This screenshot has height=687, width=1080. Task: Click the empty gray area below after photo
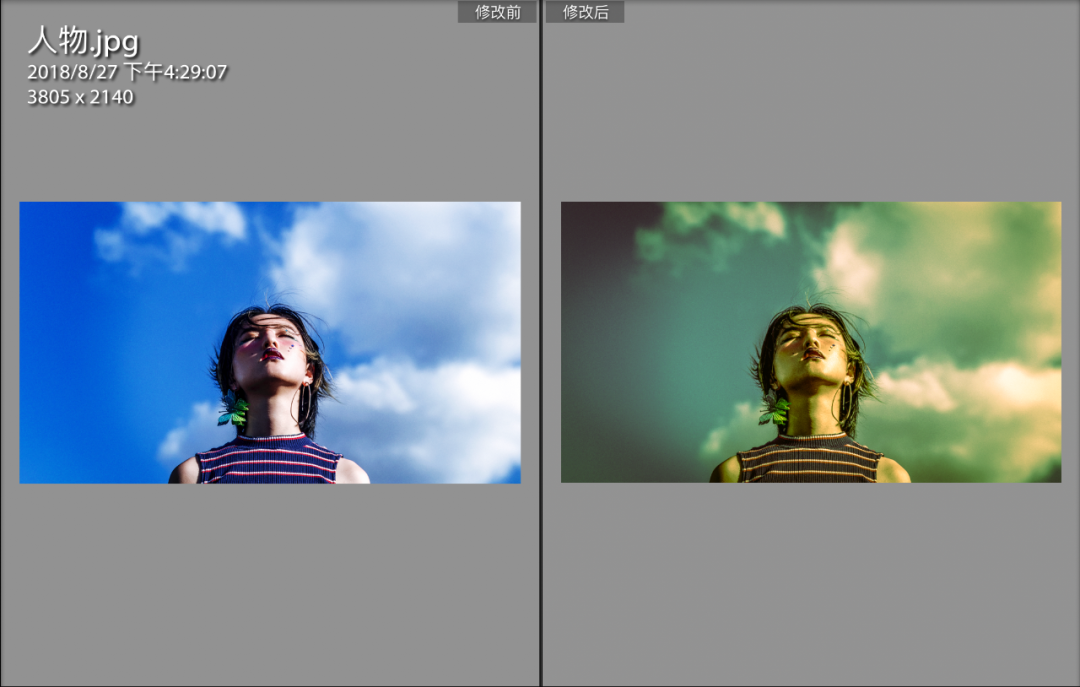810,580
